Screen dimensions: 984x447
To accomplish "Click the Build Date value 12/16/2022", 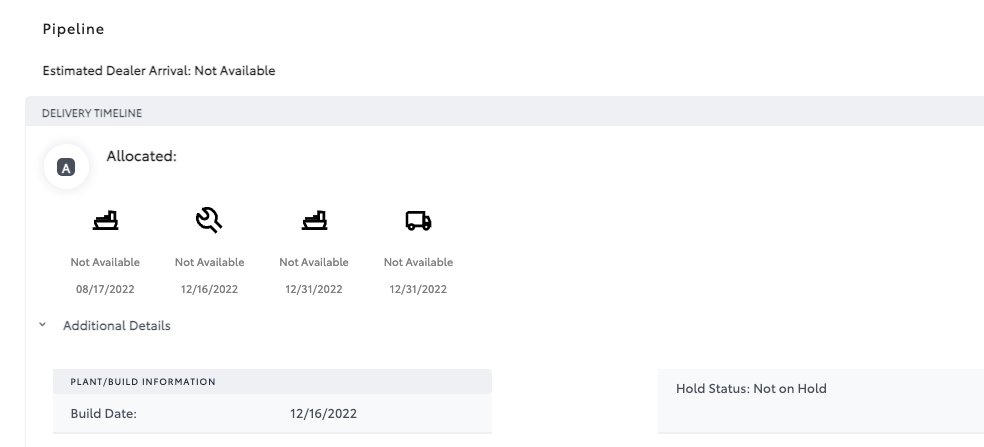I will click(x=323, y=413).
